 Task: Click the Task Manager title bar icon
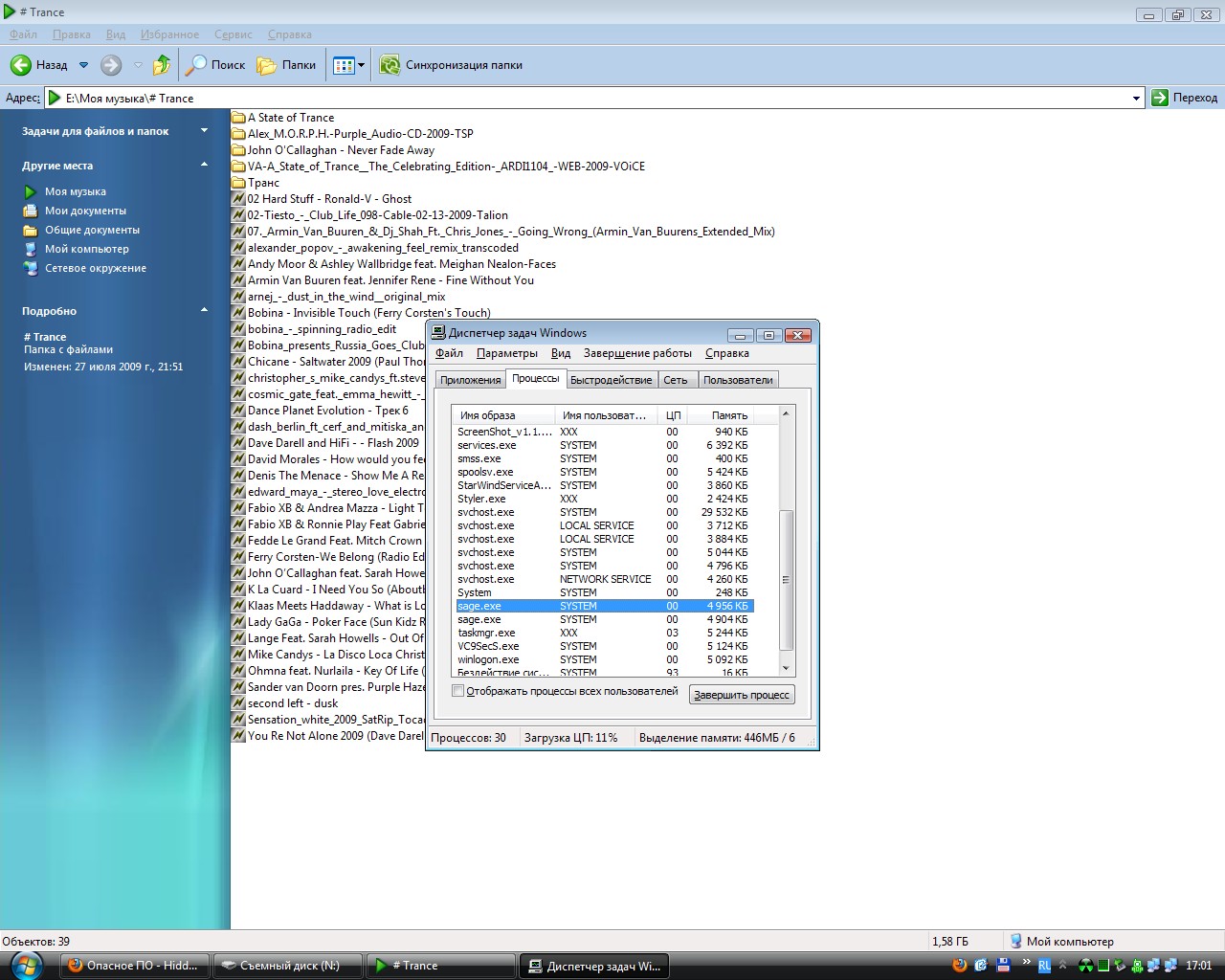coord(438,333)
